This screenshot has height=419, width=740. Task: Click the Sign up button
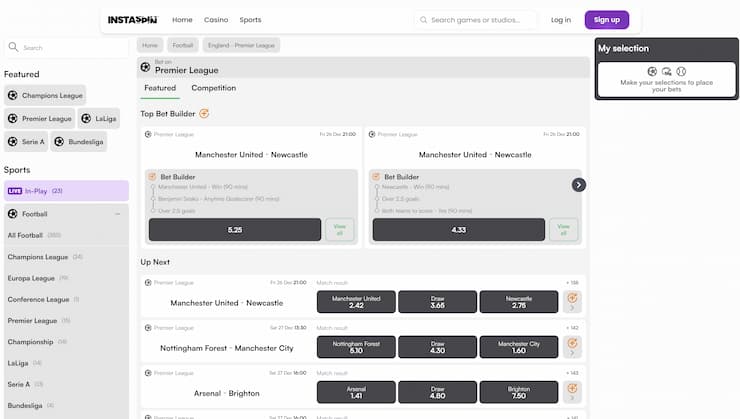pyautogui.click(x=606, y=20)
